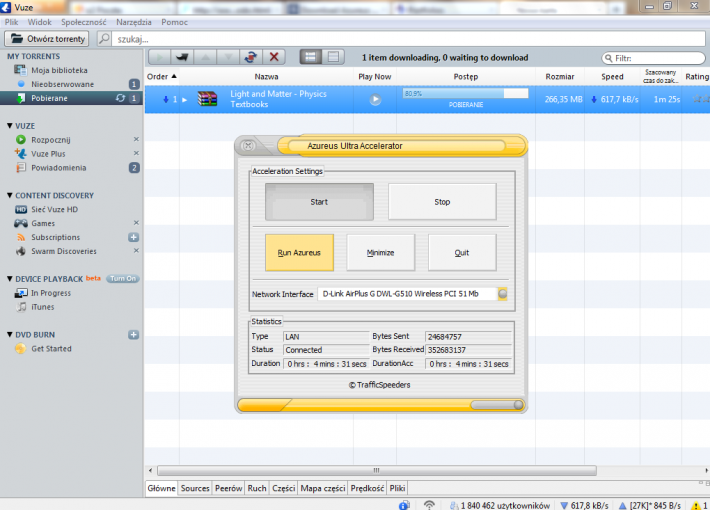
Task: Switch to the Sources tab
Action: tap(195, 488)
